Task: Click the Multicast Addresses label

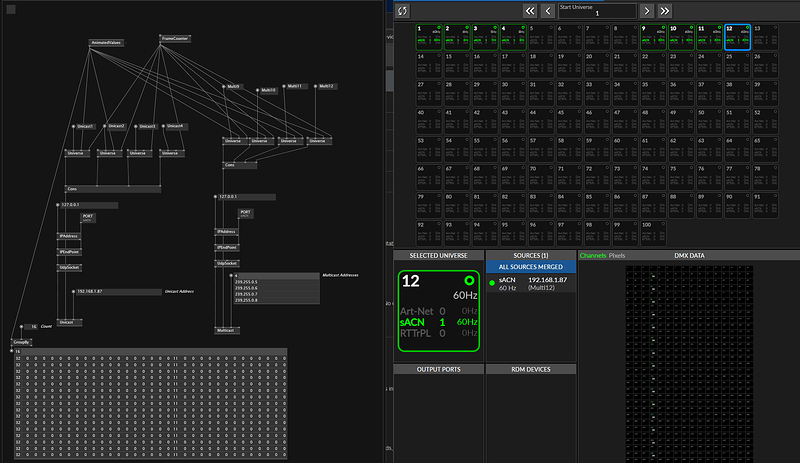Action: tap(340, 275)
